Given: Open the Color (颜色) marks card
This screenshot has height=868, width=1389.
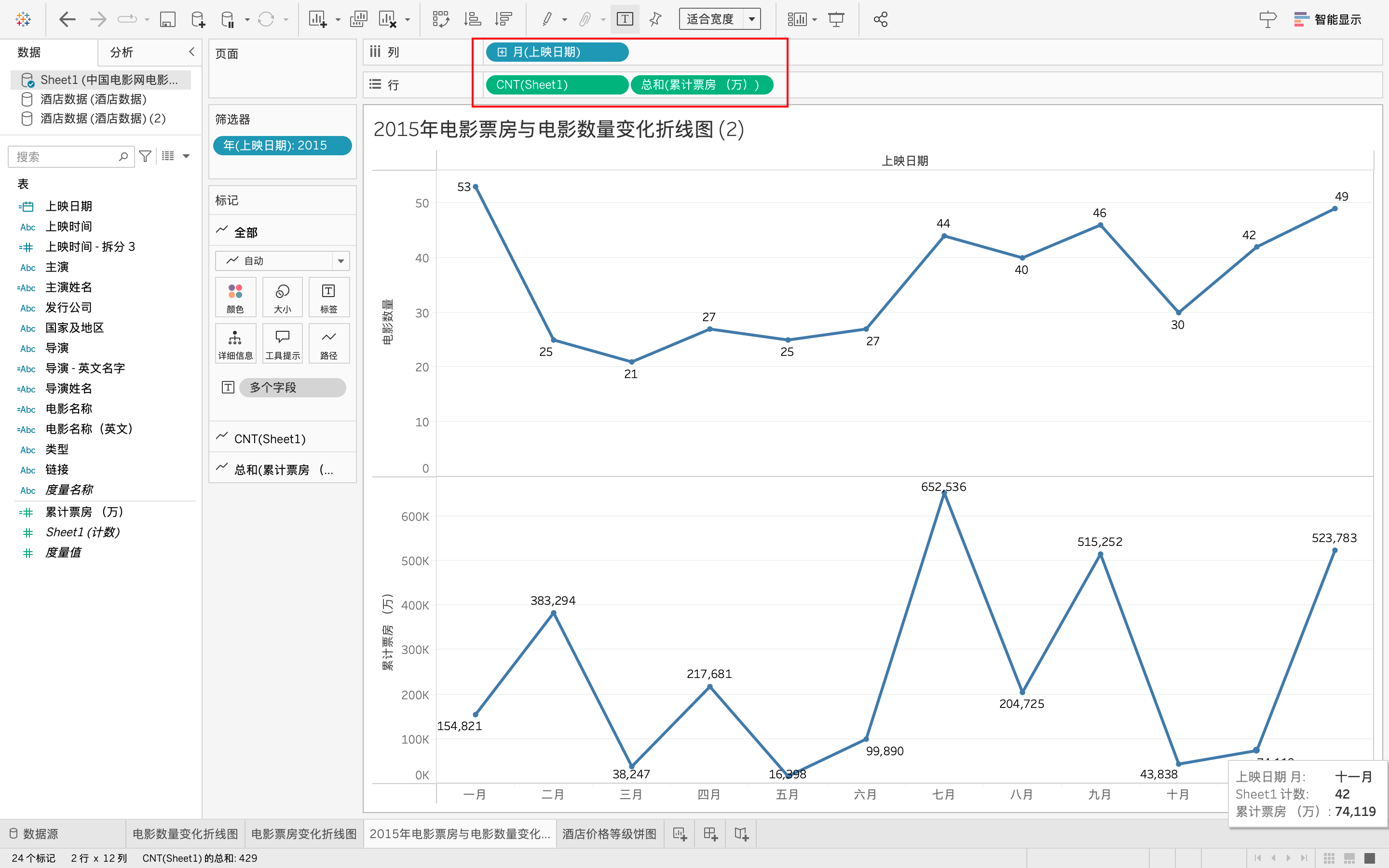Looking at the screenshot, I should coord(235,297).
